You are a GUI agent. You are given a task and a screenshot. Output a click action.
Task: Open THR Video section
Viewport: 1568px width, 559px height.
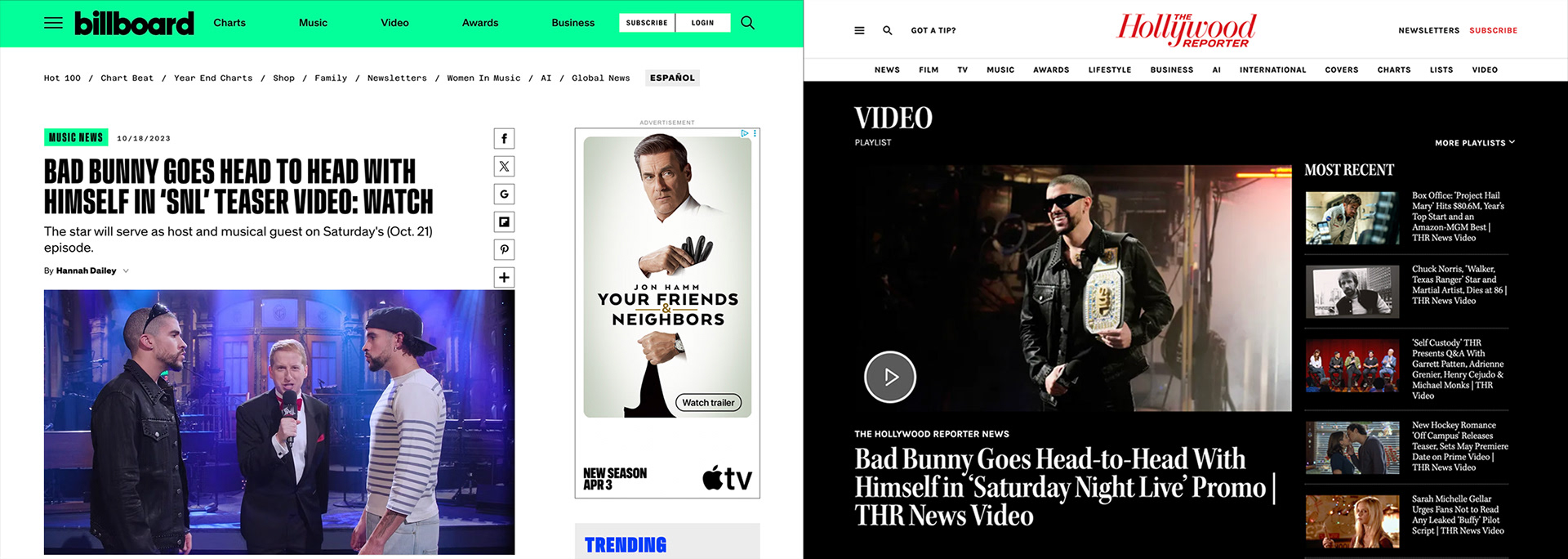point(1485,70)
